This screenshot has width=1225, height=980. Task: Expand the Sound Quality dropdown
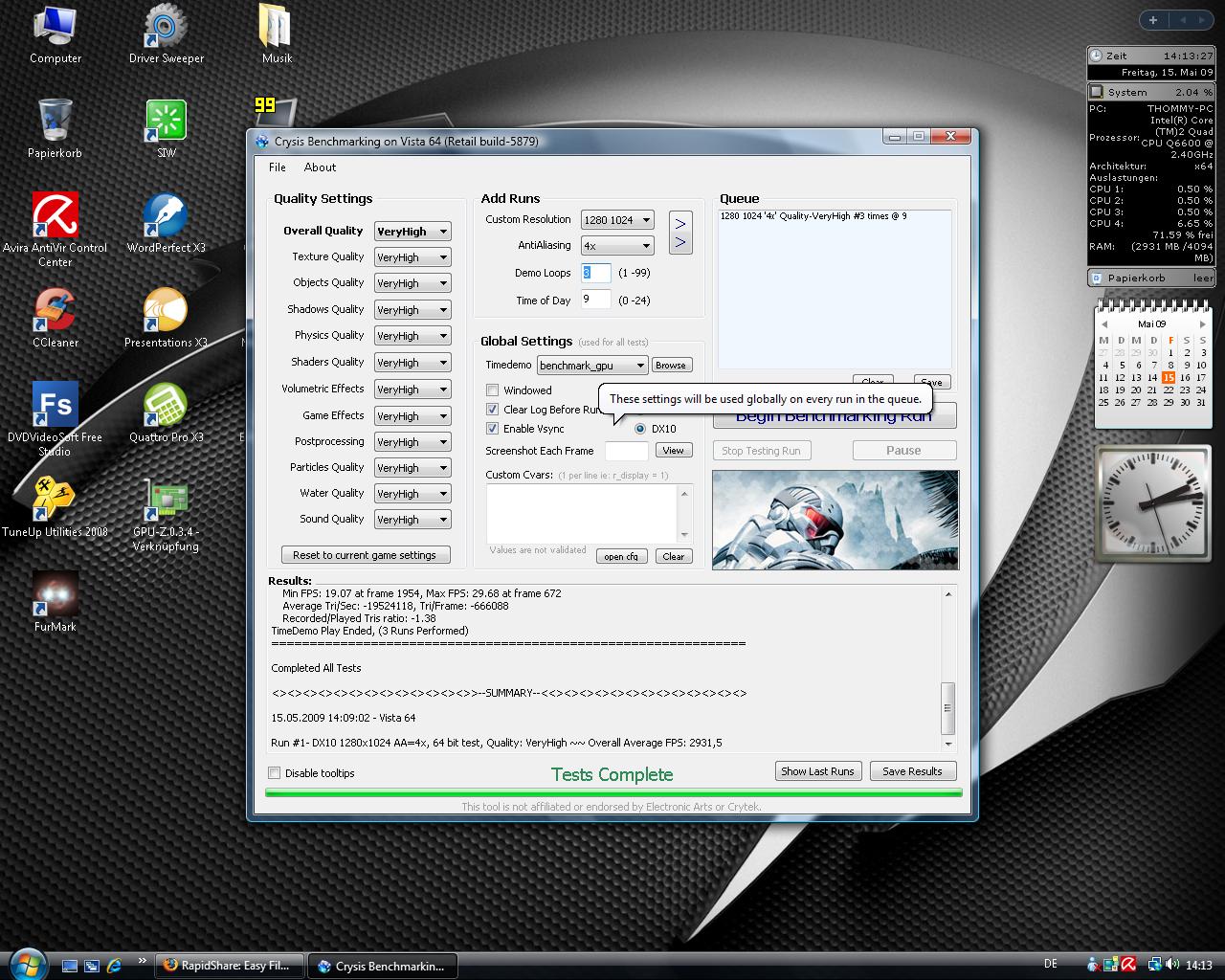tap(412, 519)
